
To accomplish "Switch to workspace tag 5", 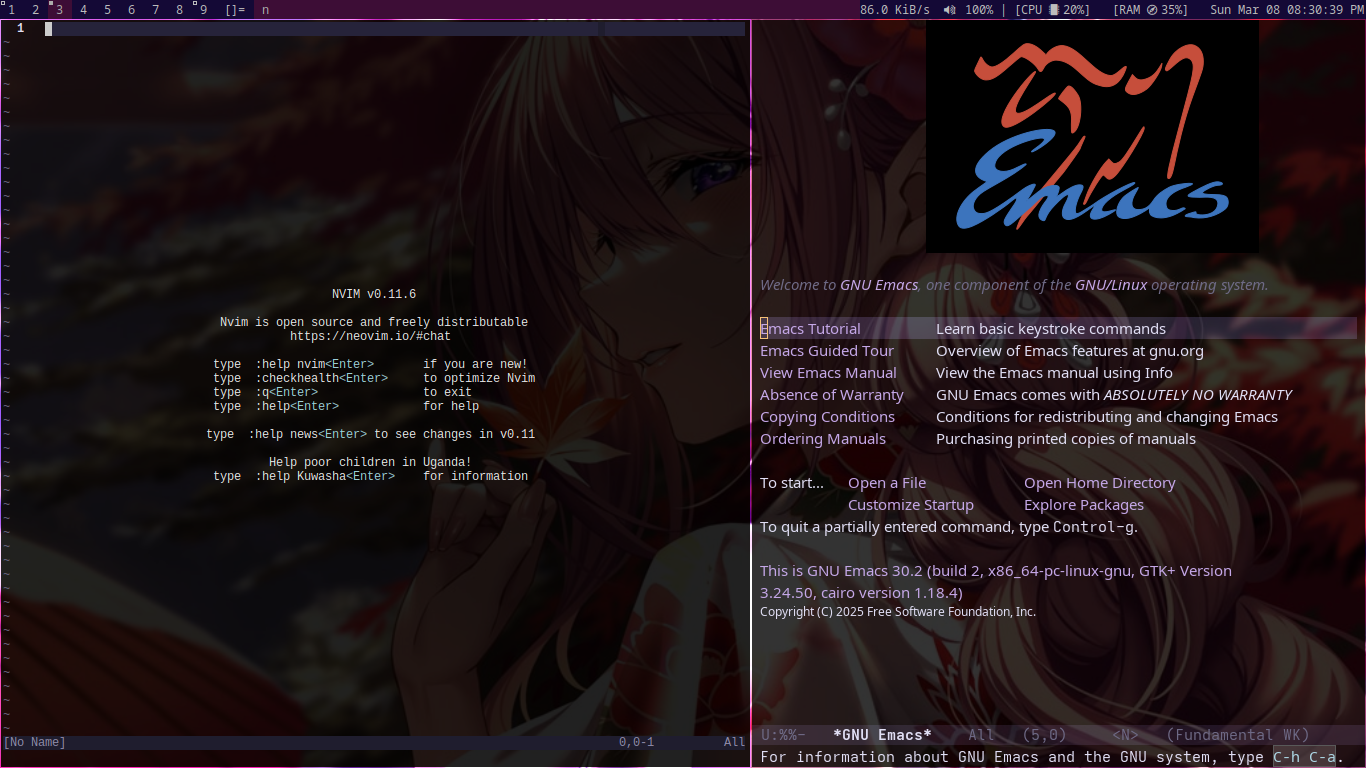I will click(108, 9).
